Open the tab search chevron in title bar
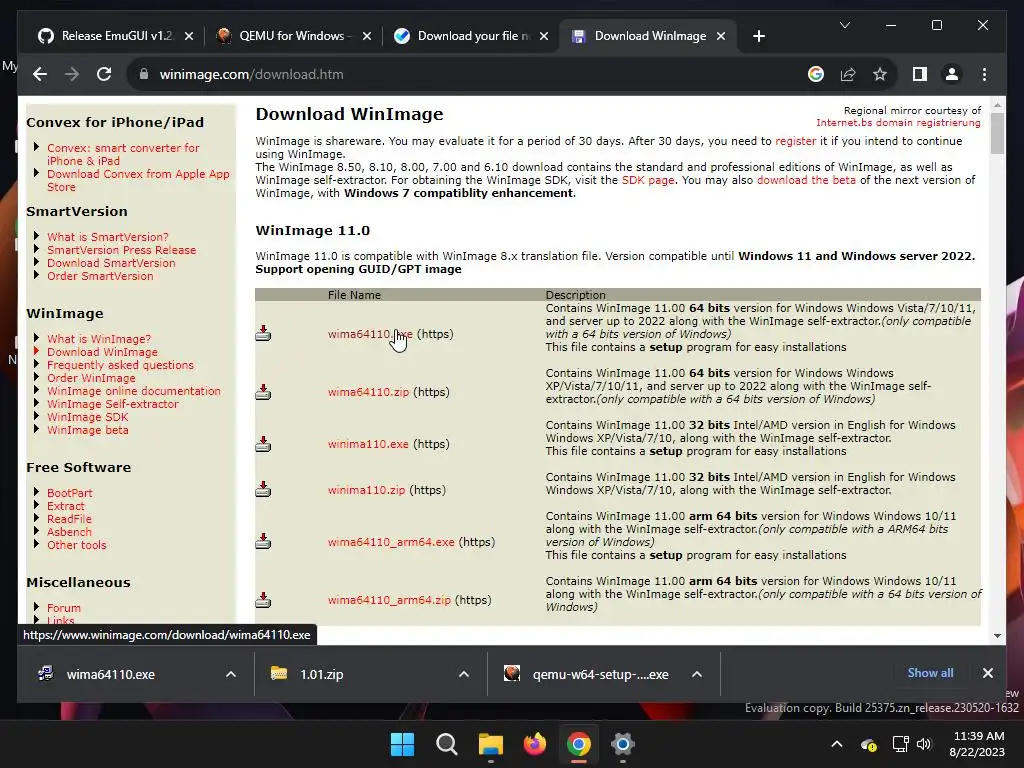The image size is (1024, 768). (844, 25)
